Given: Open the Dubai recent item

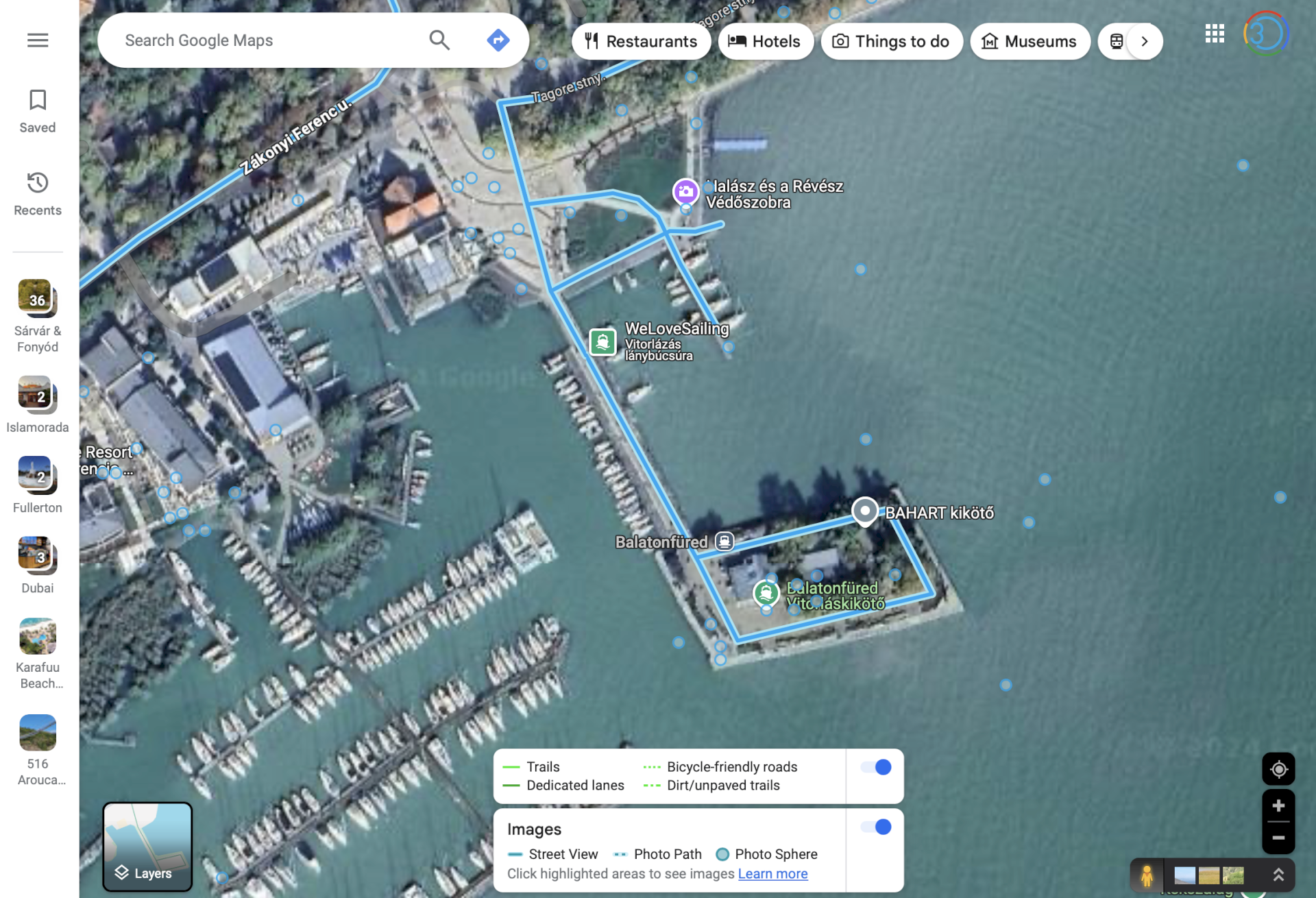Looking at the screenshot, I should (38, 566).
